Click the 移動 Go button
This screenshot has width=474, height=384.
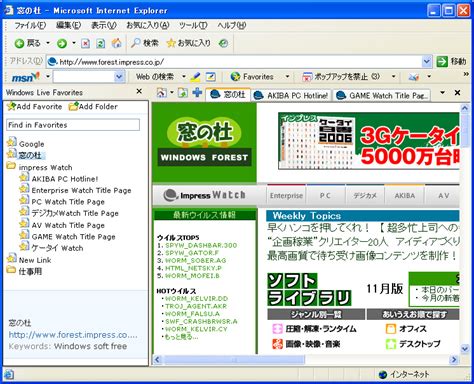pyautogui.click(x=451, y=61)
